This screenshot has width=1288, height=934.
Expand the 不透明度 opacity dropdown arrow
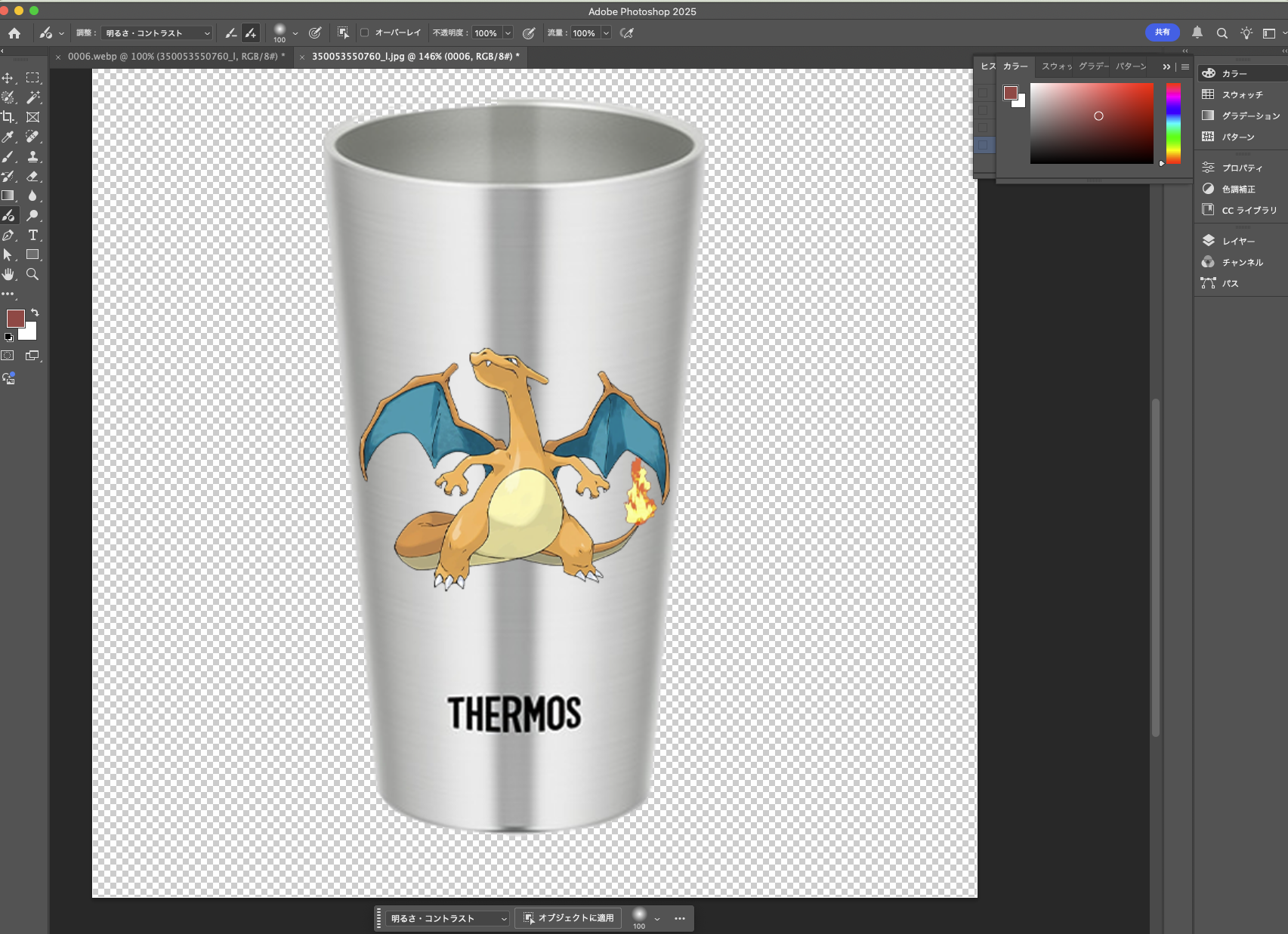508,33
